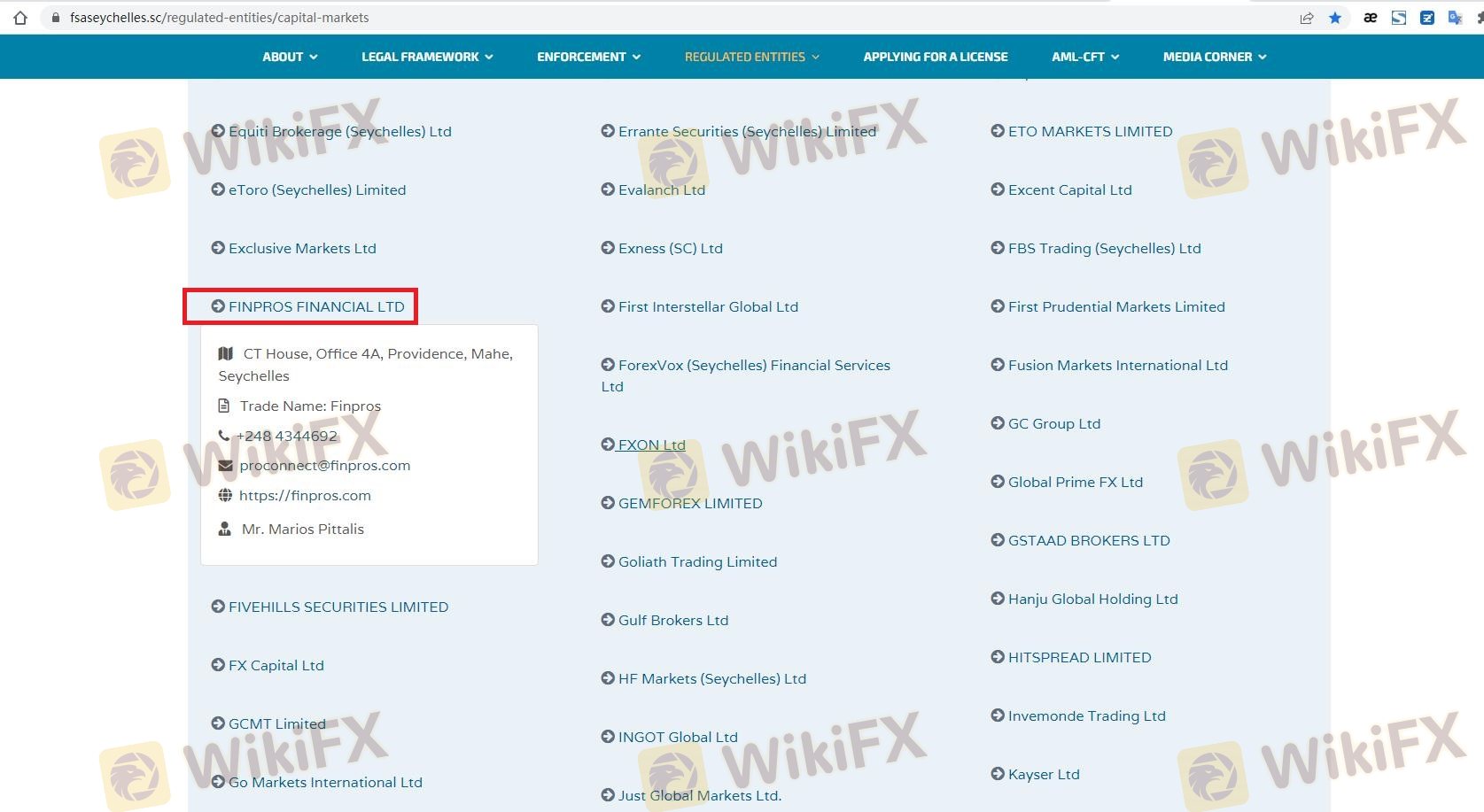Click the envelope icon beside proconnect email
Viewport: 1484px width, 812px height.
tap(225, 466)
